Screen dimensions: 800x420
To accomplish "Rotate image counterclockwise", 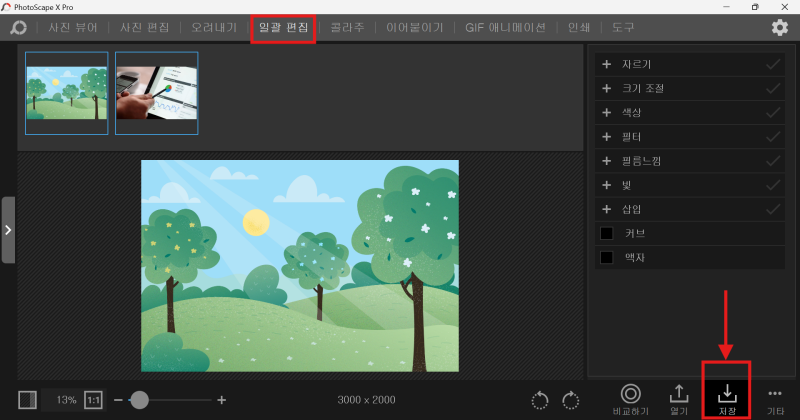I will point(540,400).
